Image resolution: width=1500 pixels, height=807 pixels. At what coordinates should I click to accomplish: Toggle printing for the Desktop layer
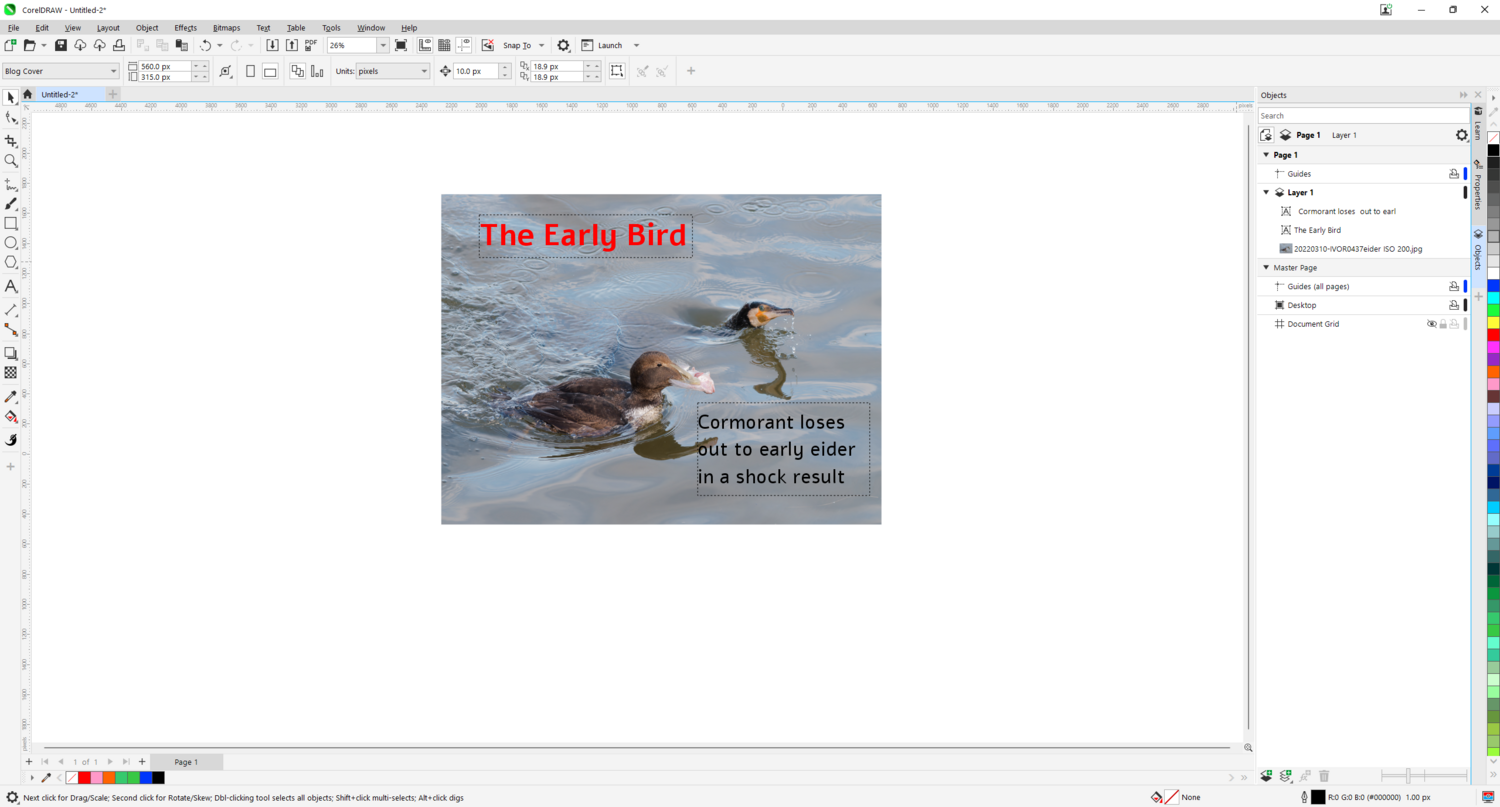tap(1454, 305)
